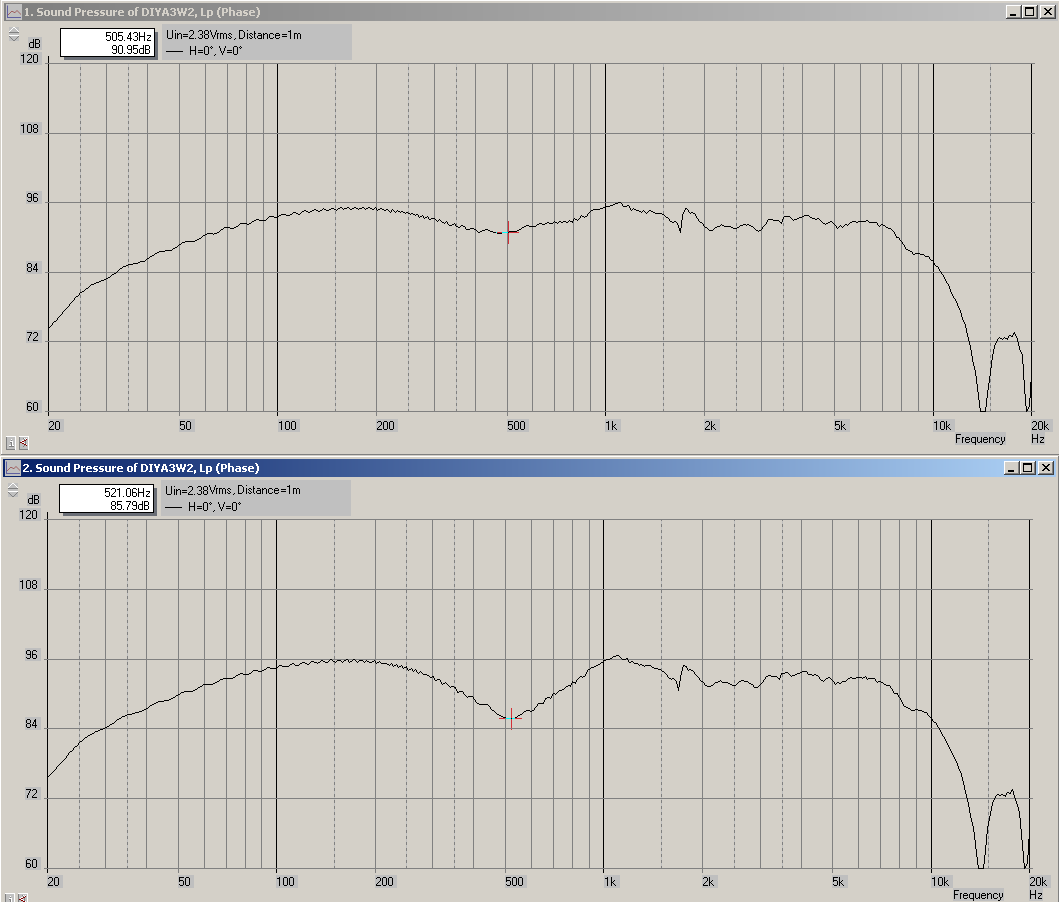Screen dimensions: 1059x902
Task: Click 72 dB tick label in graph 2
Action: click(31, 794)
